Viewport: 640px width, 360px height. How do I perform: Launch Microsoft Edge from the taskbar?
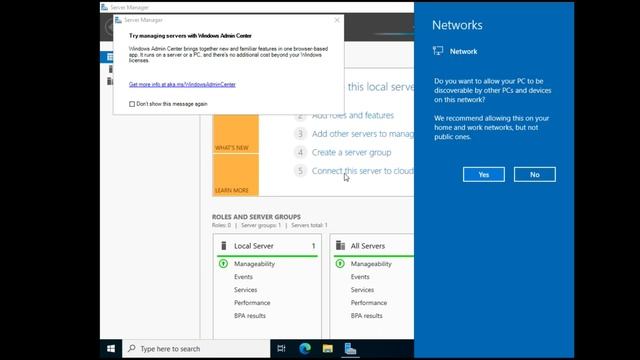coord(305,349)
